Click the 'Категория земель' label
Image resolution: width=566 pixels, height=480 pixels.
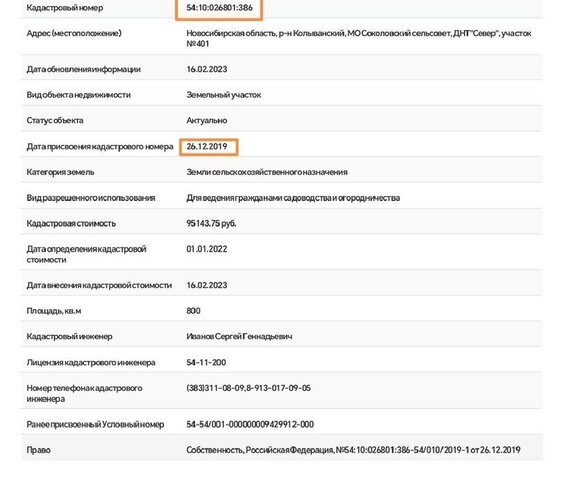click(60, 172)
